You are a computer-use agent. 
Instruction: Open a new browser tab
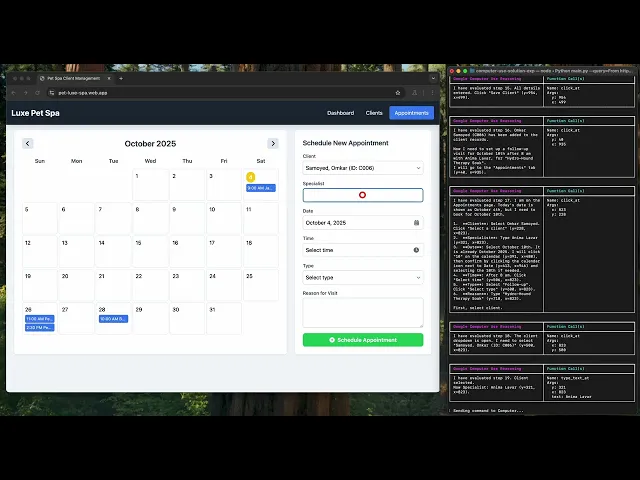(x=121, y=78)
